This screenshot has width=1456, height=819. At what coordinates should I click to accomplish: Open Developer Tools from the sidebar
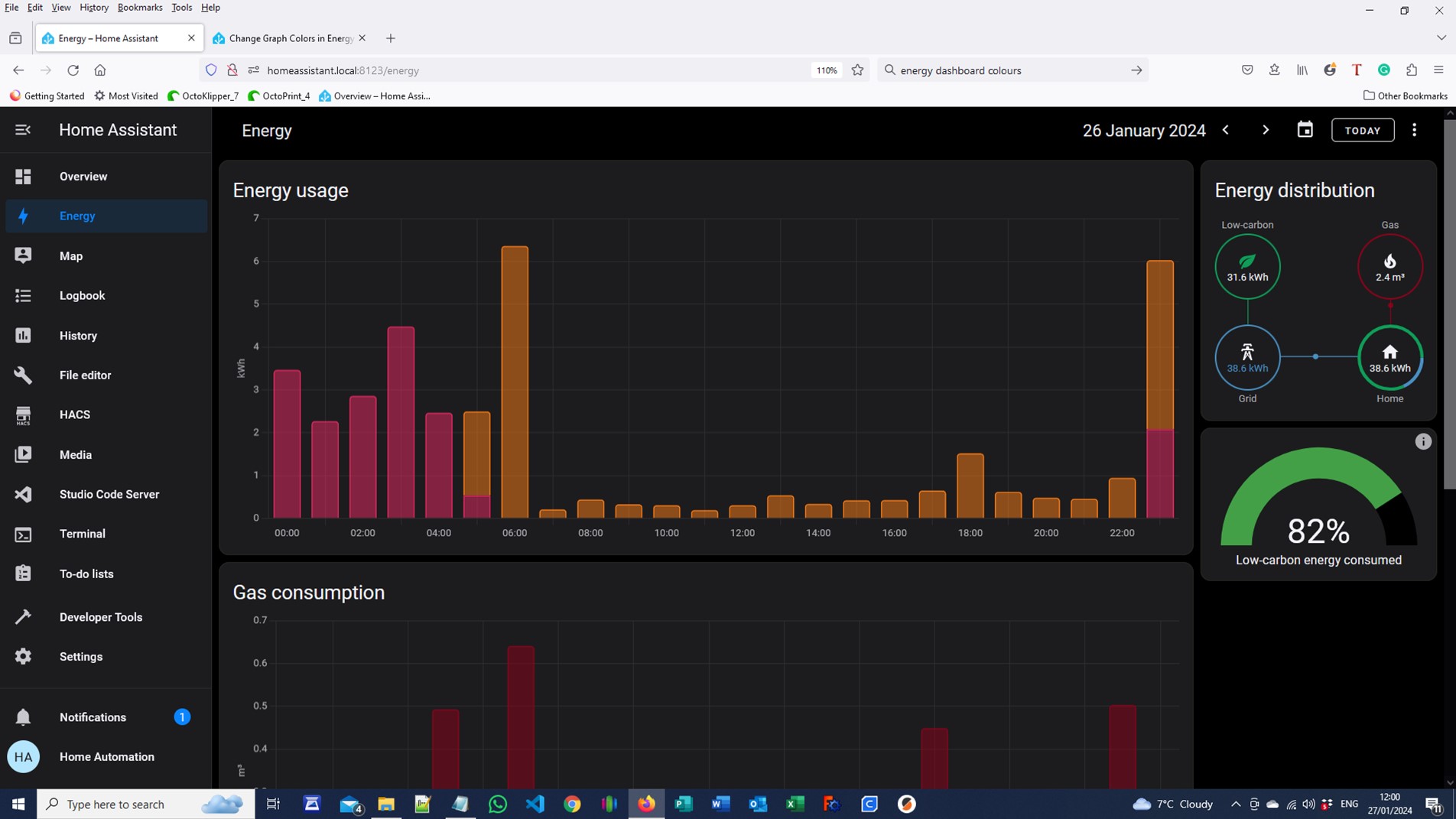pyautogui.click(x=100, y=616)
